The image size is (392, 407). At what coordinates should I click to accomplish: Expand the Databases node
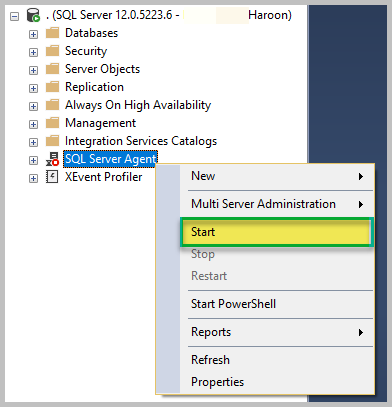(33, 34)
